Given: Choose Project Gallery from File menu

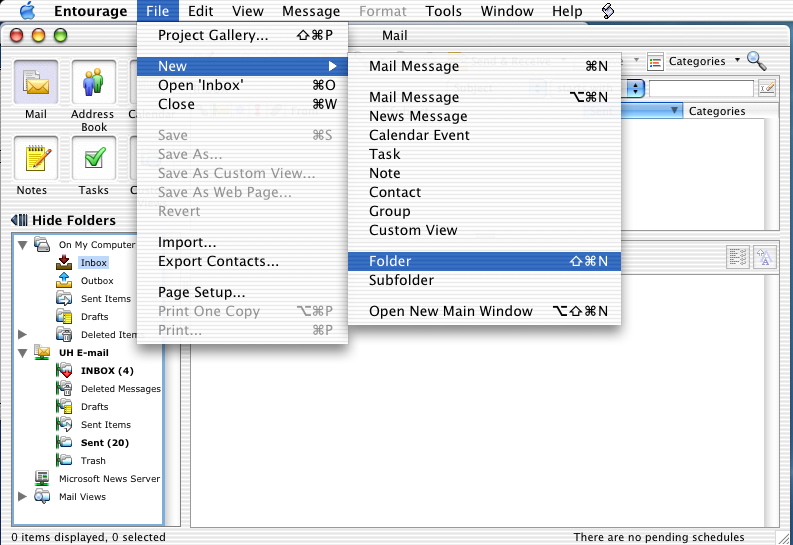Looking at the screenshot, I should click(x=242, y=35).
